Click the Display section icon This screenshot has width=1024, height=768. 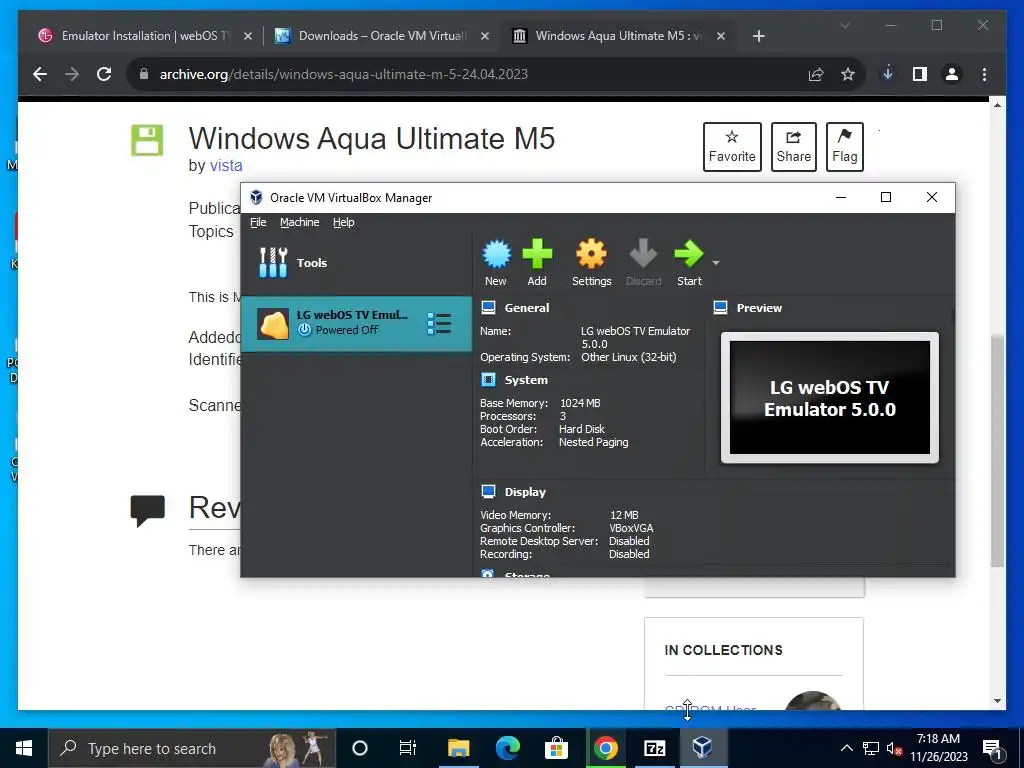click(488, 491)
